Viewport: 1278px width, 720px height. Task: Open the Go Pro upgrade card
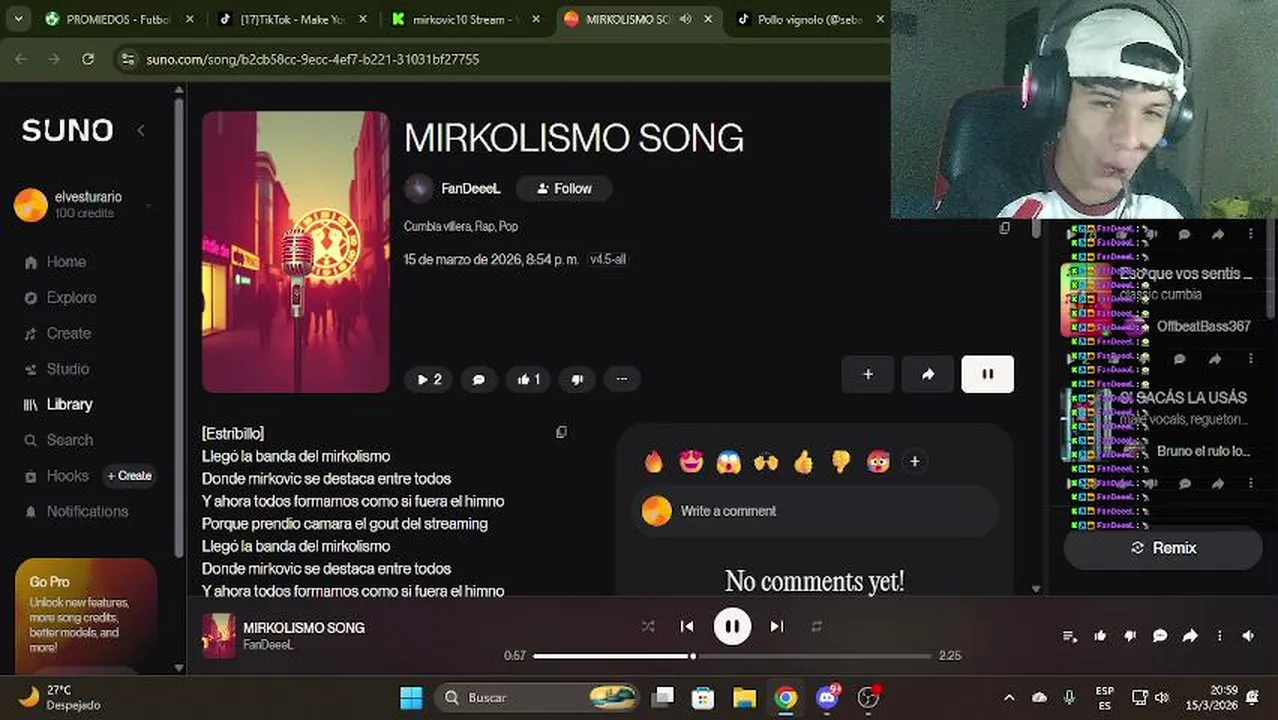pos(86,613)
